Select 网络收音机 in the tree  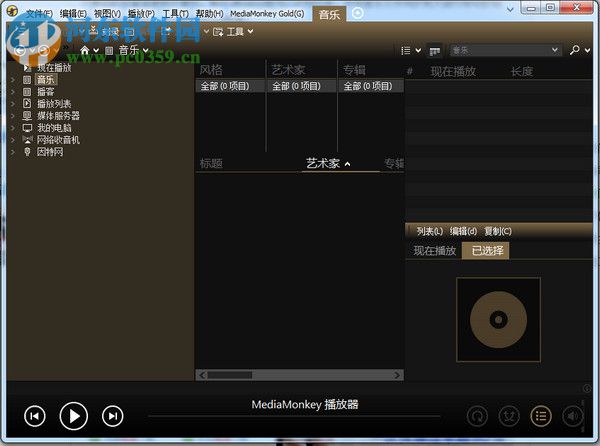58,140
